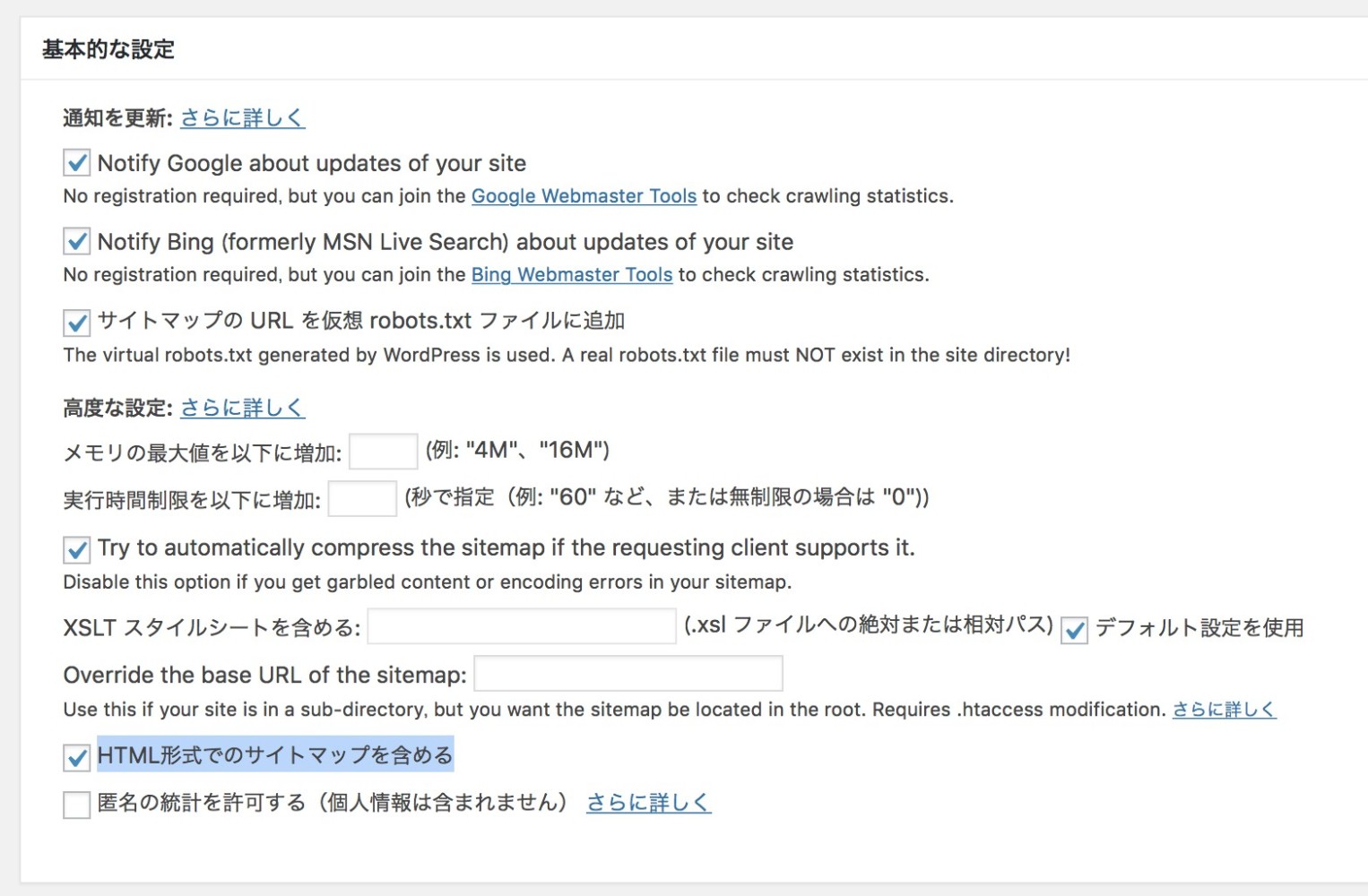The height and width of the screenshot is (896, 1368).
Task: Open the Bing Webmaster Tools link
Action: click(x=572, y=275)
